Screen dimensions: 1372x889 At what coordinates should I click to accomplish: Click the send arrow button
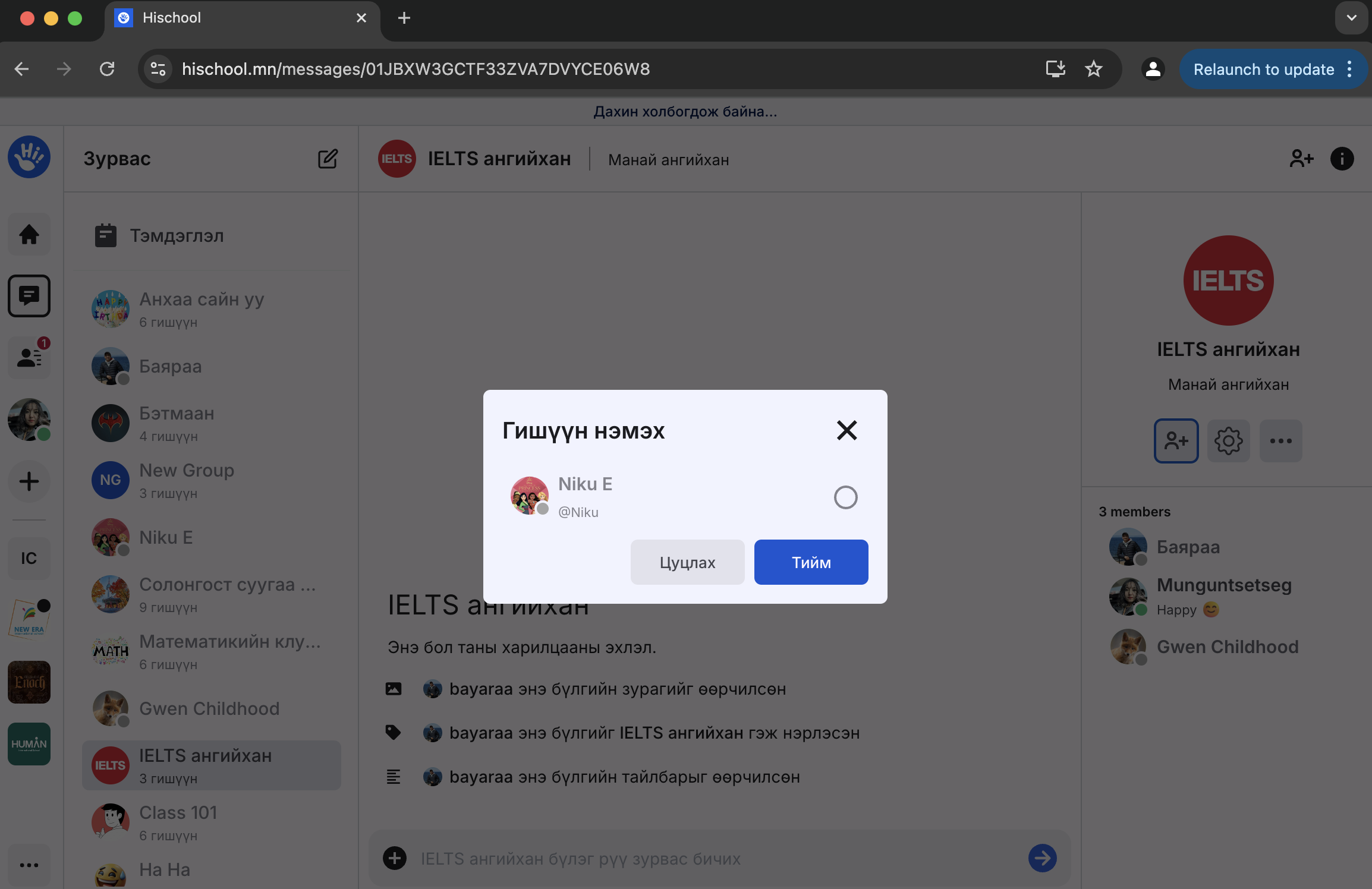click(x=1042, y=858)
